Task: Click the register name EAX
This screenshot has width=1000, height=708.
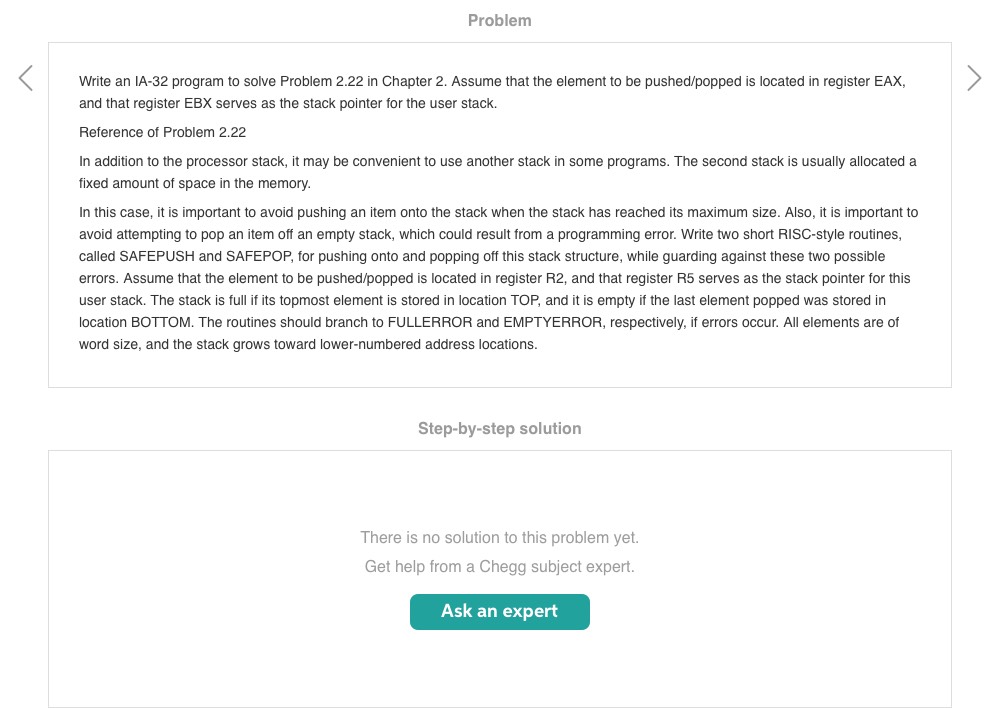Action: pos(888,81)
